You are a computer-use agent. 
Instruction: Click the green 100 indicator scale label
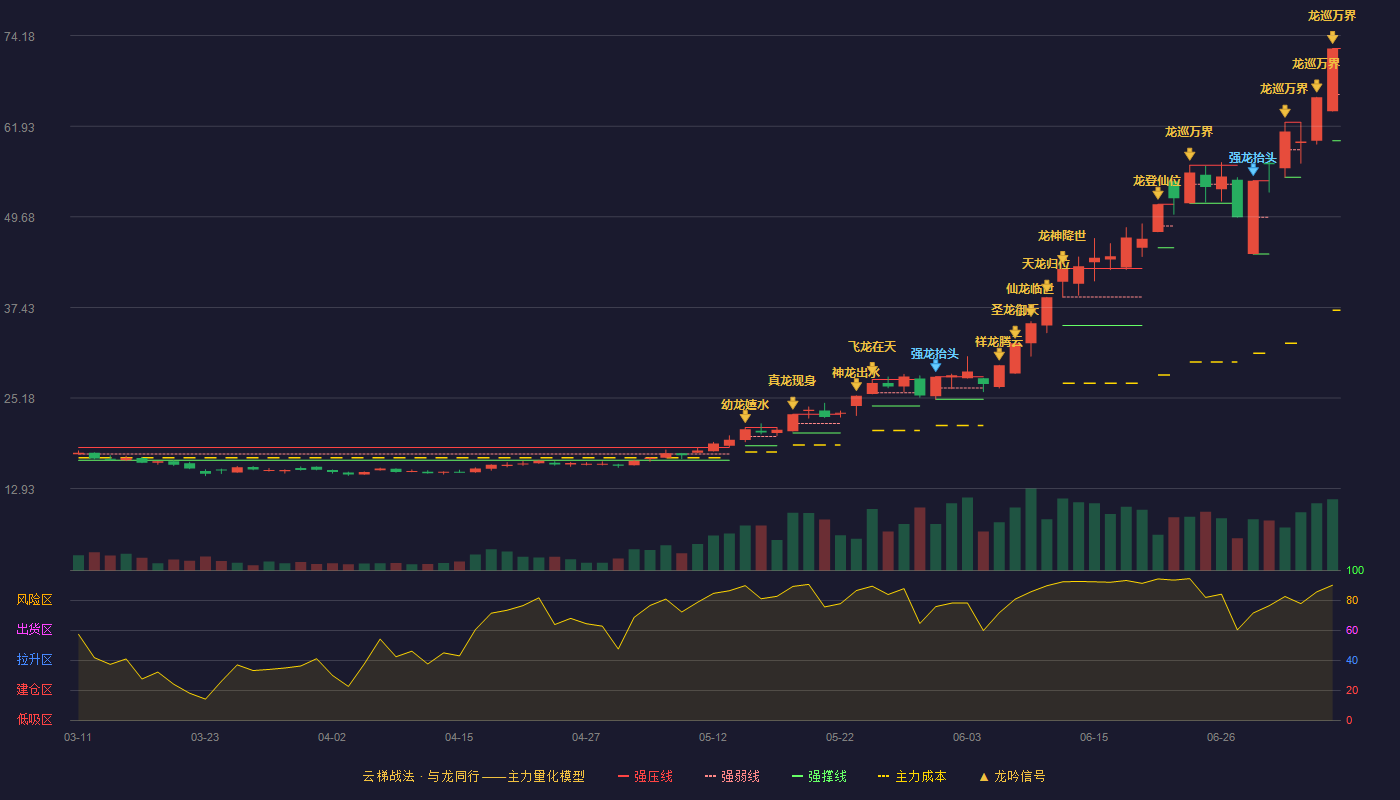1355,570
